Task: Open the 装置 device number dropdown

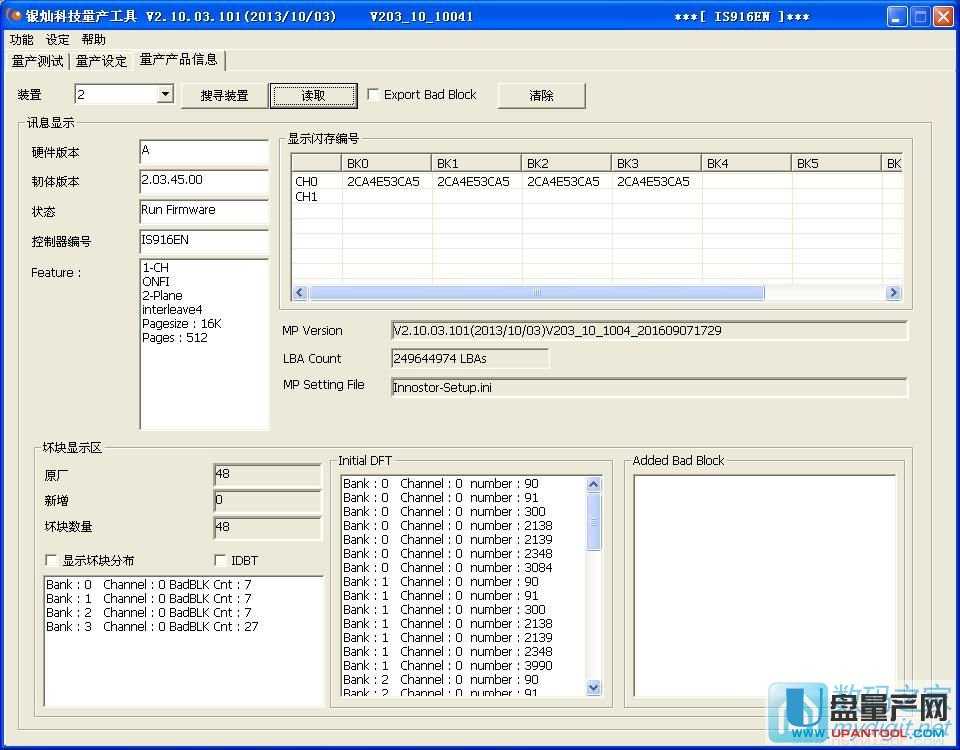Action: pos(165,95)
